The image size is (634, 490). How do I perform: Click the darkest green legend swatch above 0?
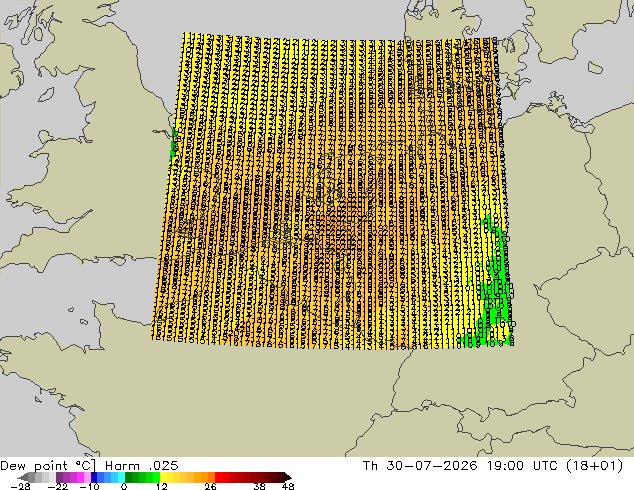pyautogui.click(x=128, y=477)
